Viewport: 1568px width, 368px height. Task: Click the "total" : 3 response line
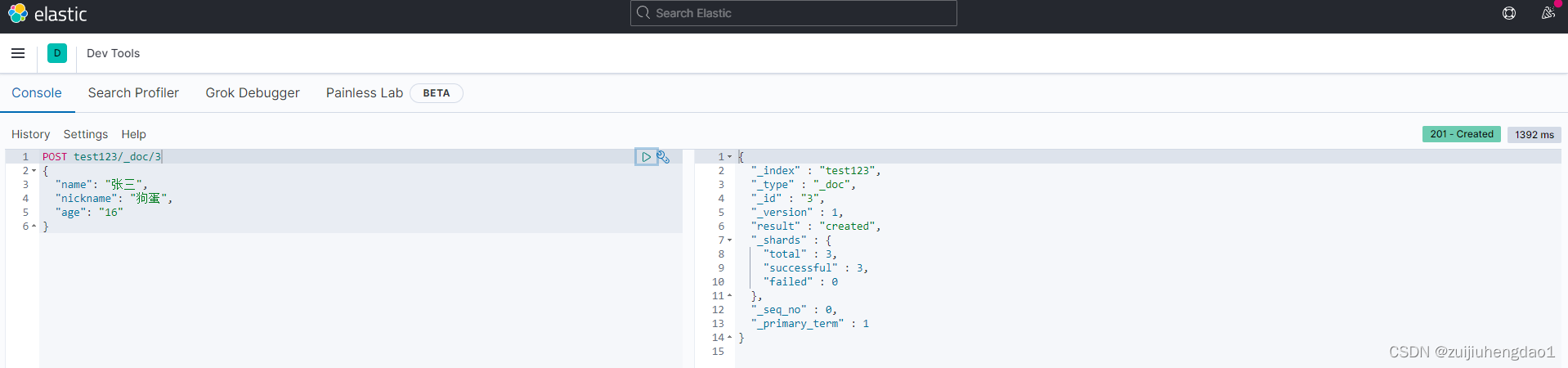pyautogui.click(x=800, y=254)
